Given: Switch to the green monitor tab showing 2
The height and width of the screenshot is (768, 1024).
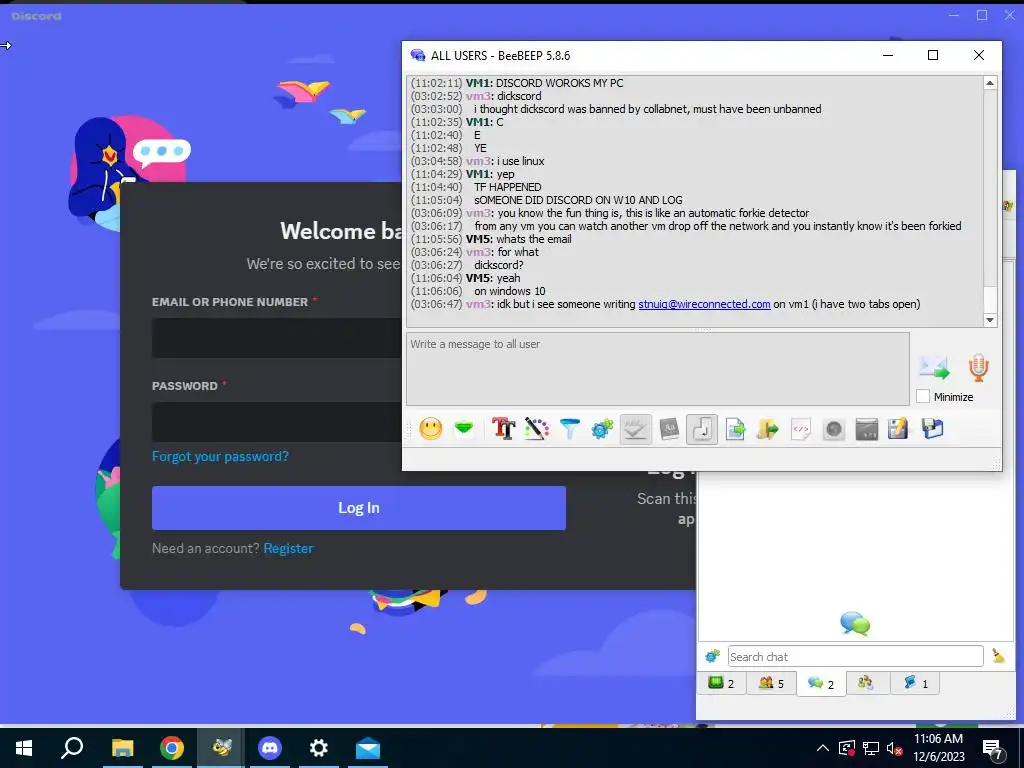Looking at the screenshot, I should pyautogui.click(x=721, y=683).
